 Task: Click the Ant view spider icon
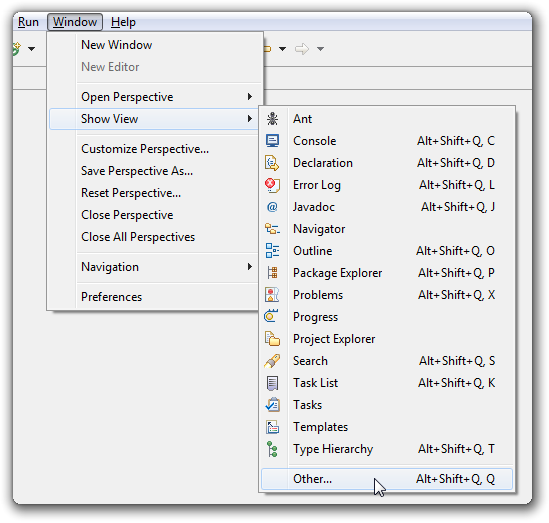pyautogui.click(x=272, y=119)
